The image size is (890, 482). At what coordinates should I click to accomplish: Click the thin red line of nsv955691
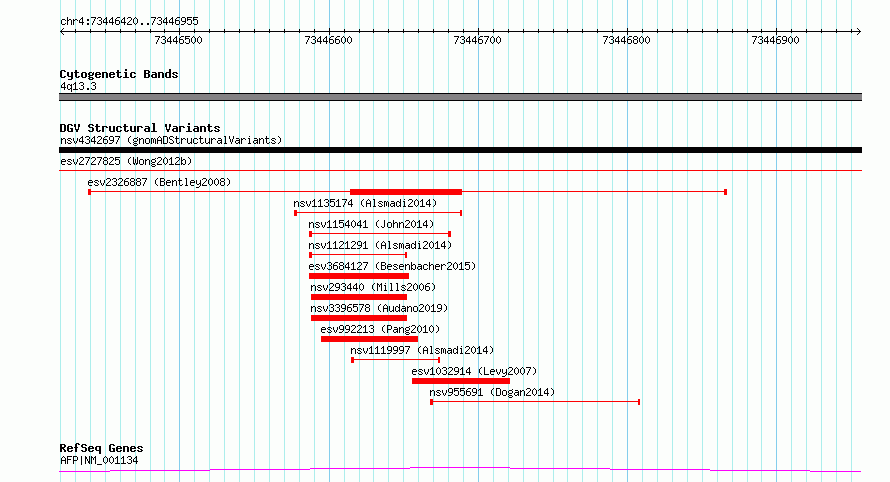click(535, 402)
